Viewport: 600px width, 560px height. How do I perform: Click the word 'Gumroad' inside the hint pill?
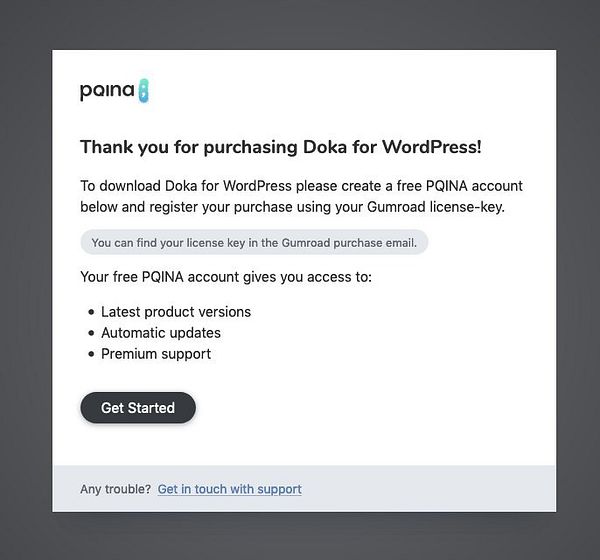click(306, 243)
